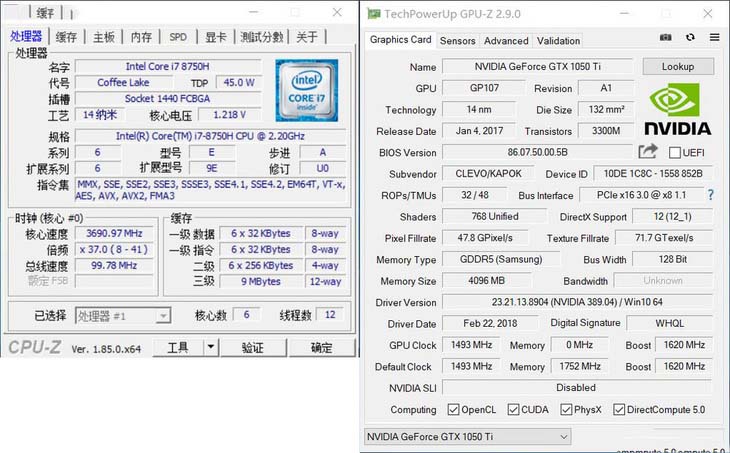Screen dimensions: 730x453
Task: Switch to the SPD tab
Action: click(x=178, y=37)
